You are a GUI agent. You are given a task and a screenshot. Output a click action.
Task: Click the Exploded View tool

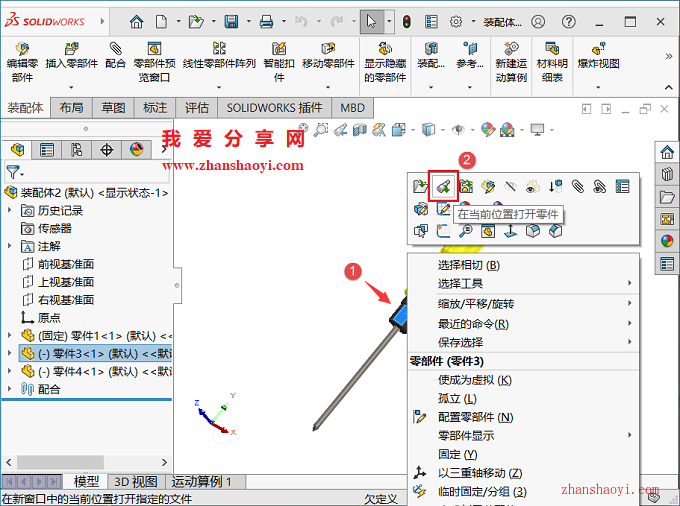click(598, 55)
